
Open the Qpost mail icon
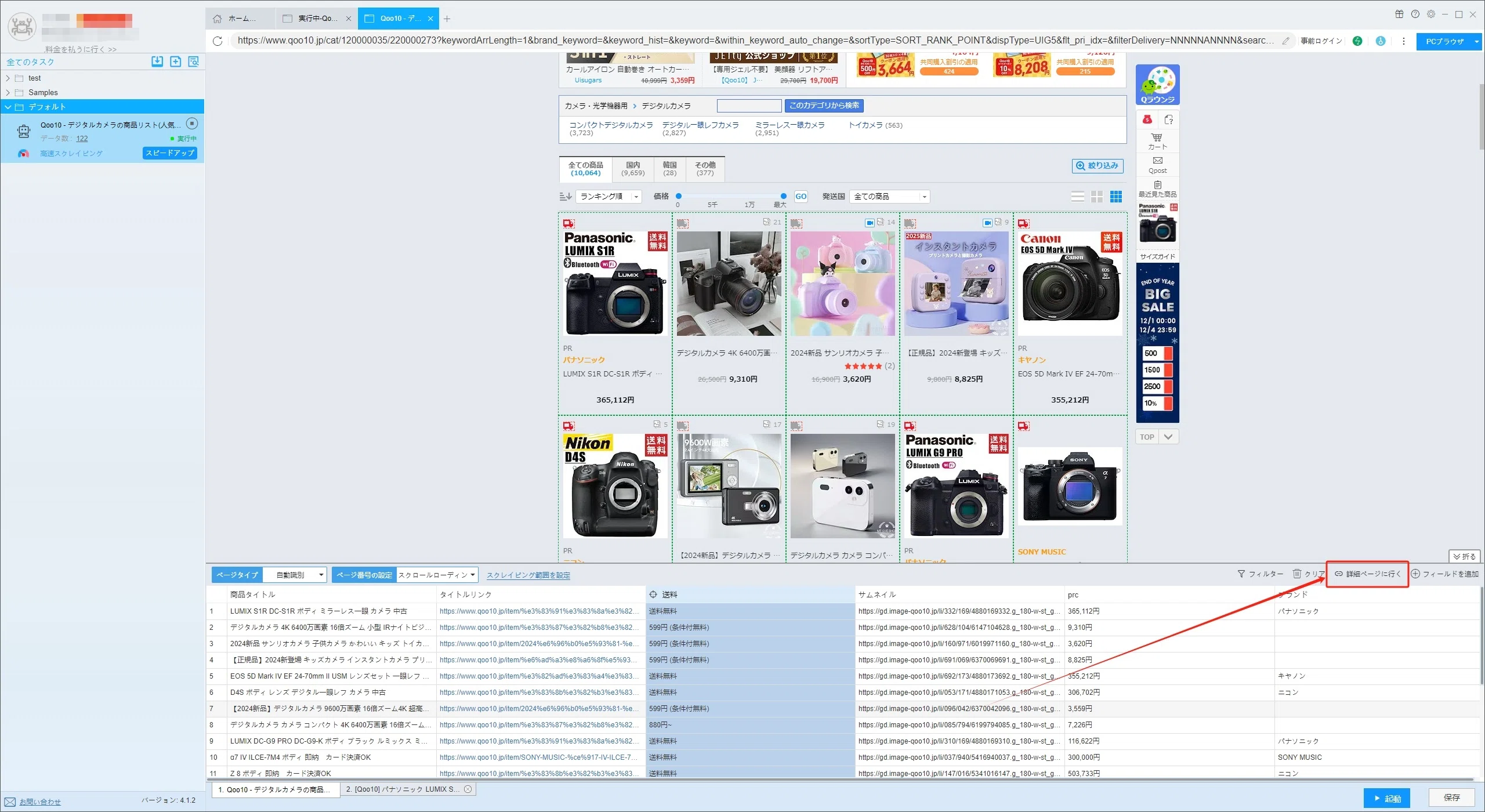(x=1157, y=165)
